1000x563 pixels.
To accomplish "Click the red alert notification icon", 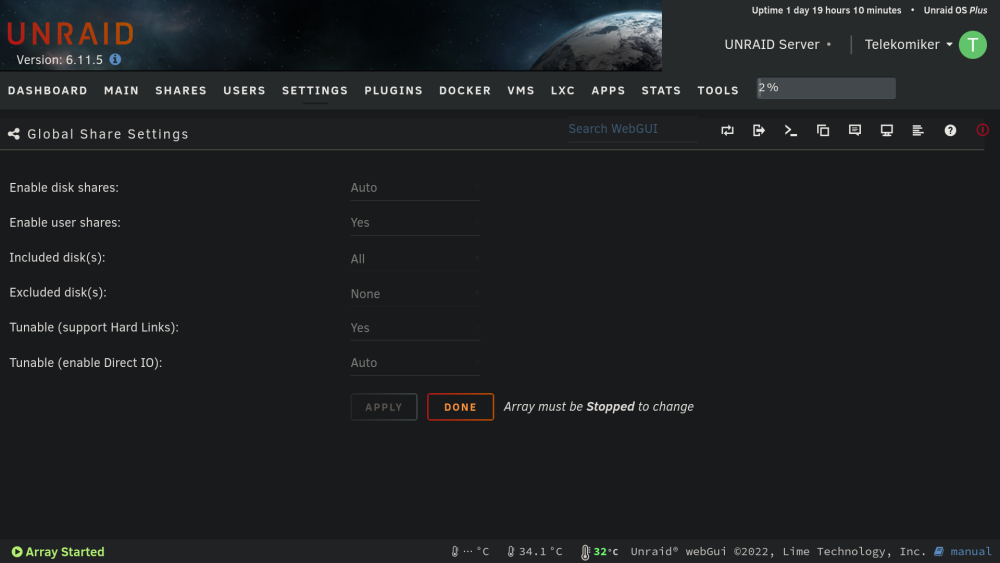I will click(982, 130).
